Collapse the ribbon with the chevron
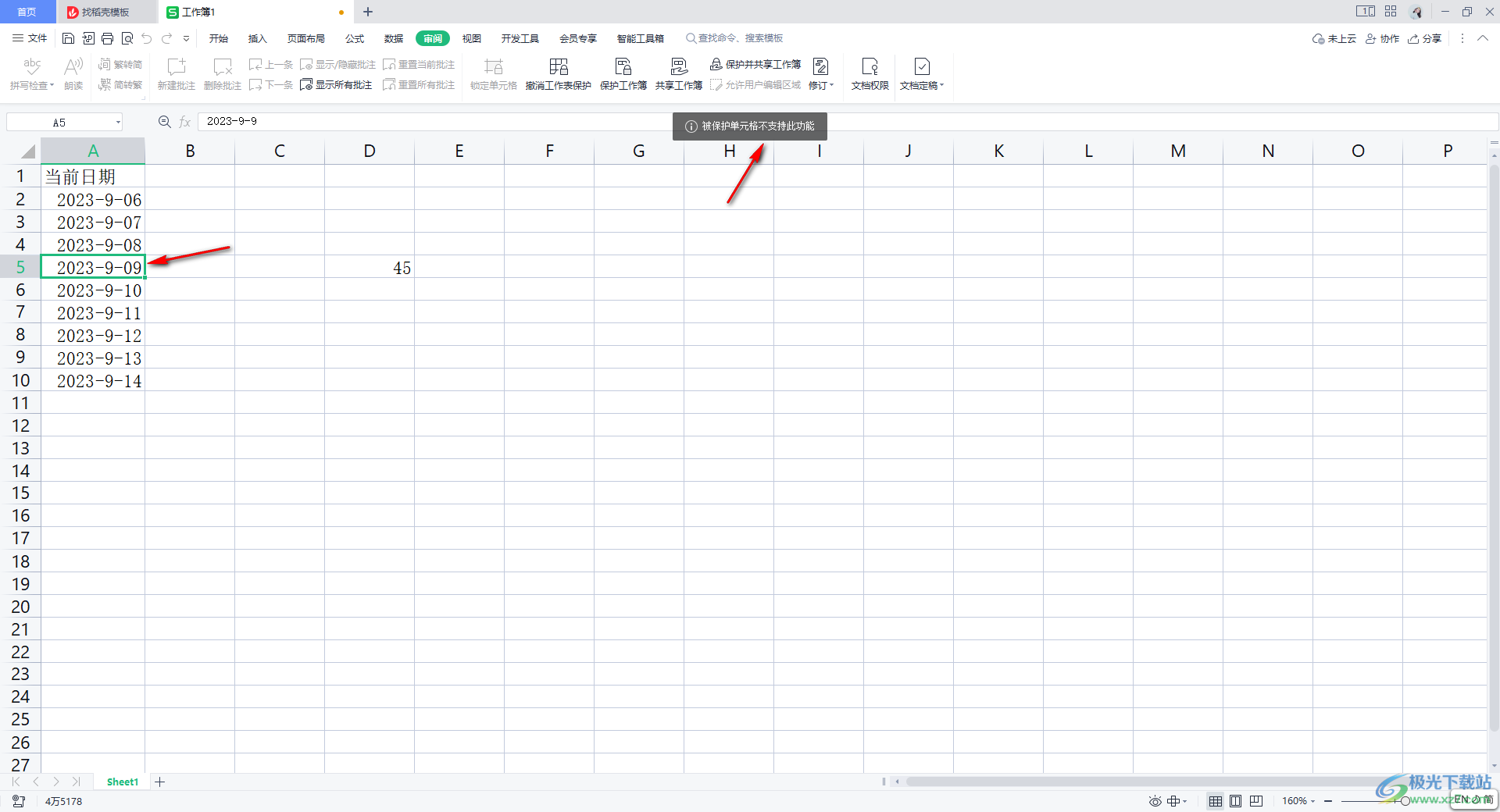This screenshot has width=1500, height=812. 1483,38
